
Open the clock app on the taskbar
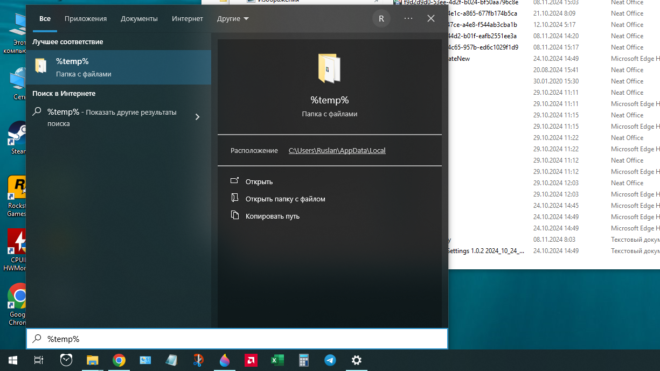pyautogui.click(x=66, y=360)
